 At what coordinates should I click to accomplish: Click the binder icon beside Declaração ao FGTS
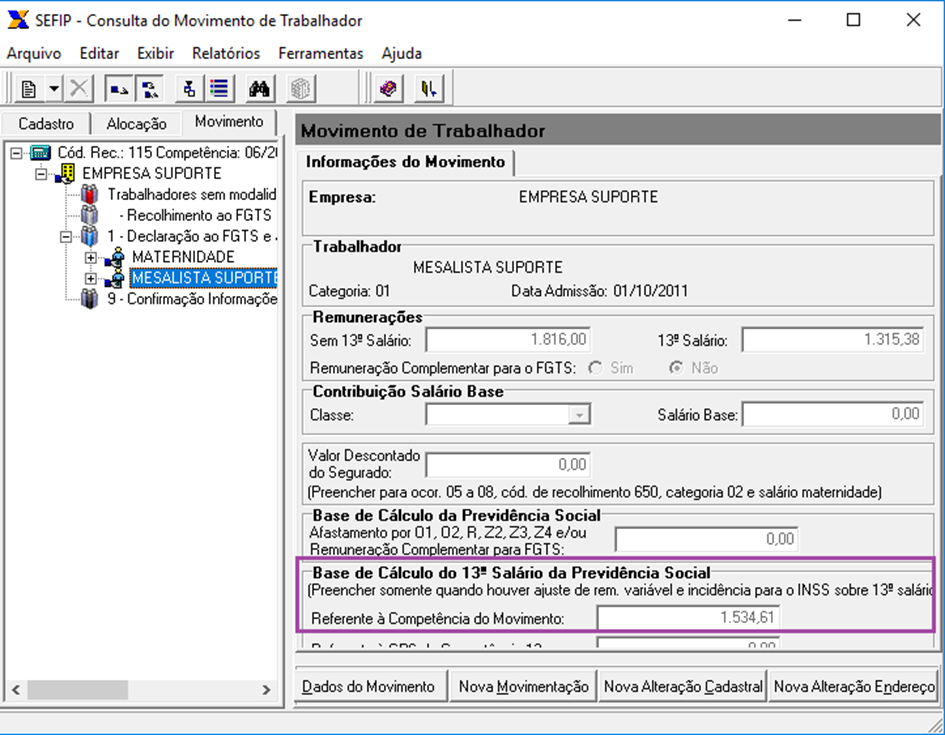89,236
